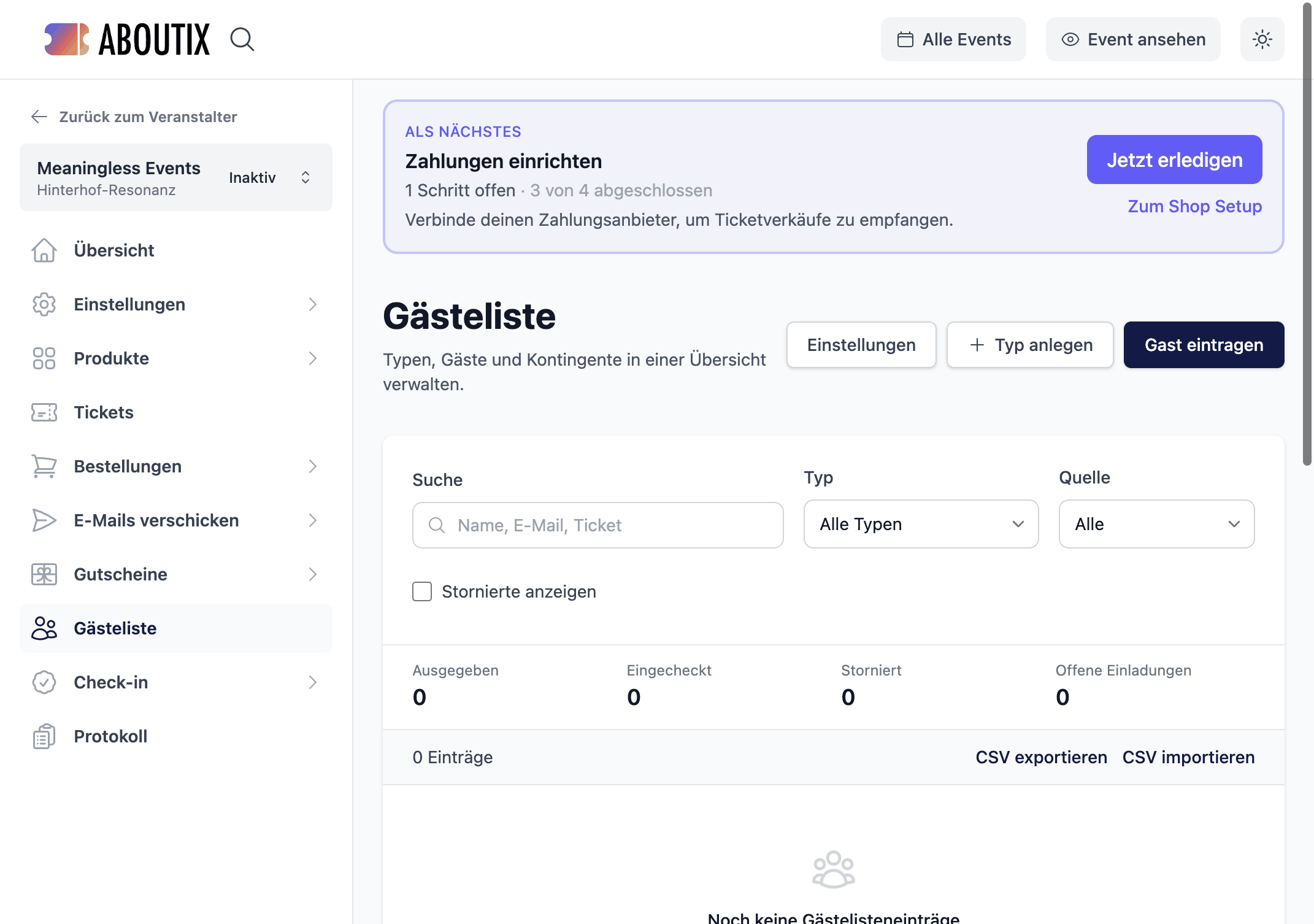Click the Tickets icon in the sidebar
Screen dimensions: 1314x924
[x=44, y=412]
